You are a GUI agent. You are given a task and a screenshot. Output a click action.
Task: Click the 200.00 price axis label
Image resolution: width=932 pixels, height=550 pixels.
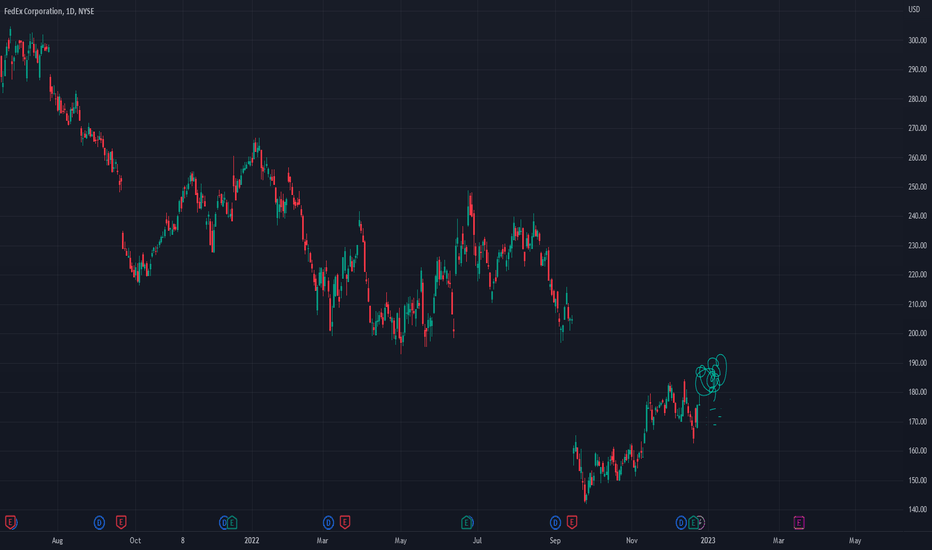tap(917, 334)
